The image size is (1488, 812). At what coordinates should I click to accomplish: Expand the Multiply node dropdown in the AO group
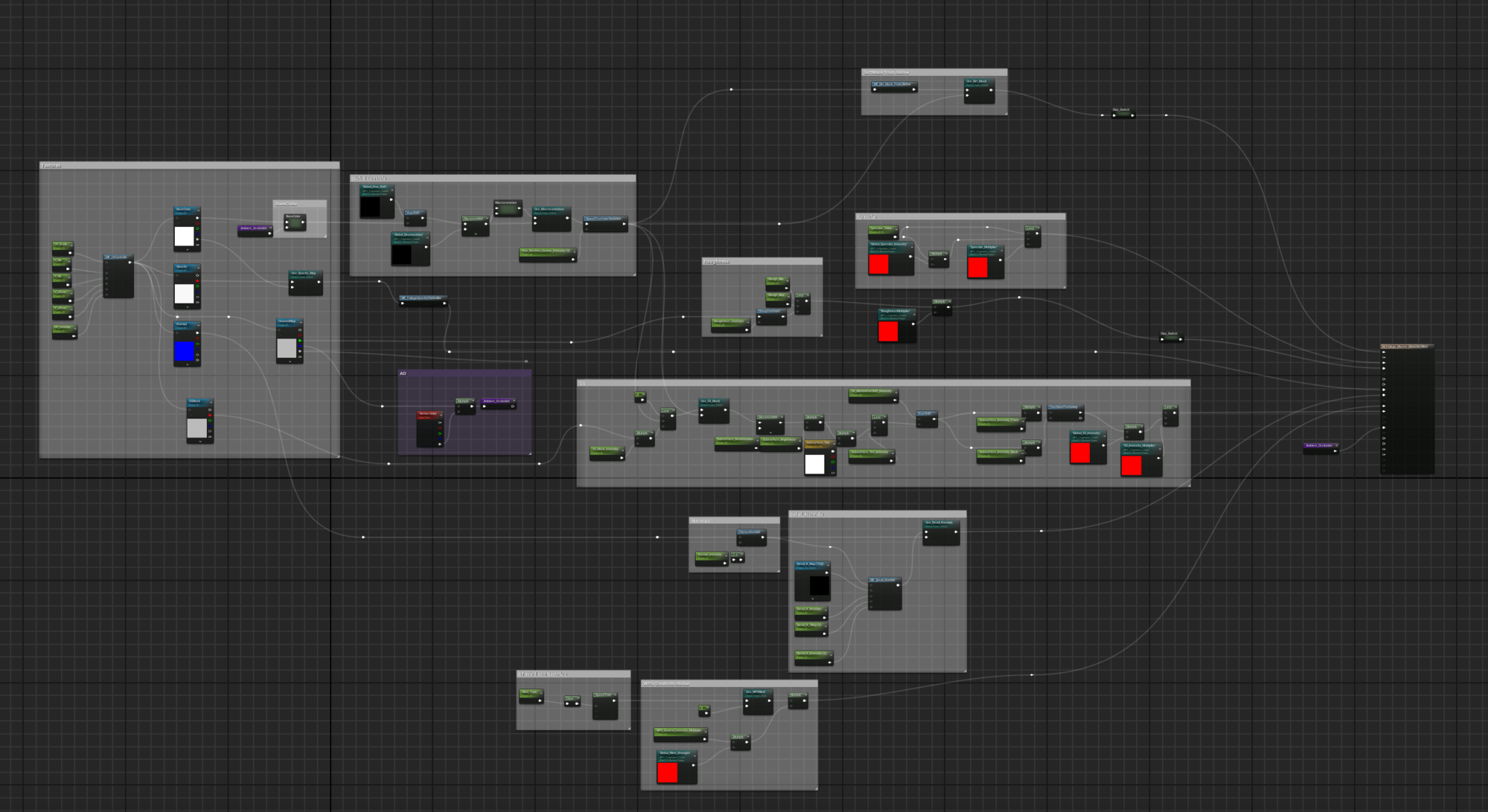coord(473,401)
